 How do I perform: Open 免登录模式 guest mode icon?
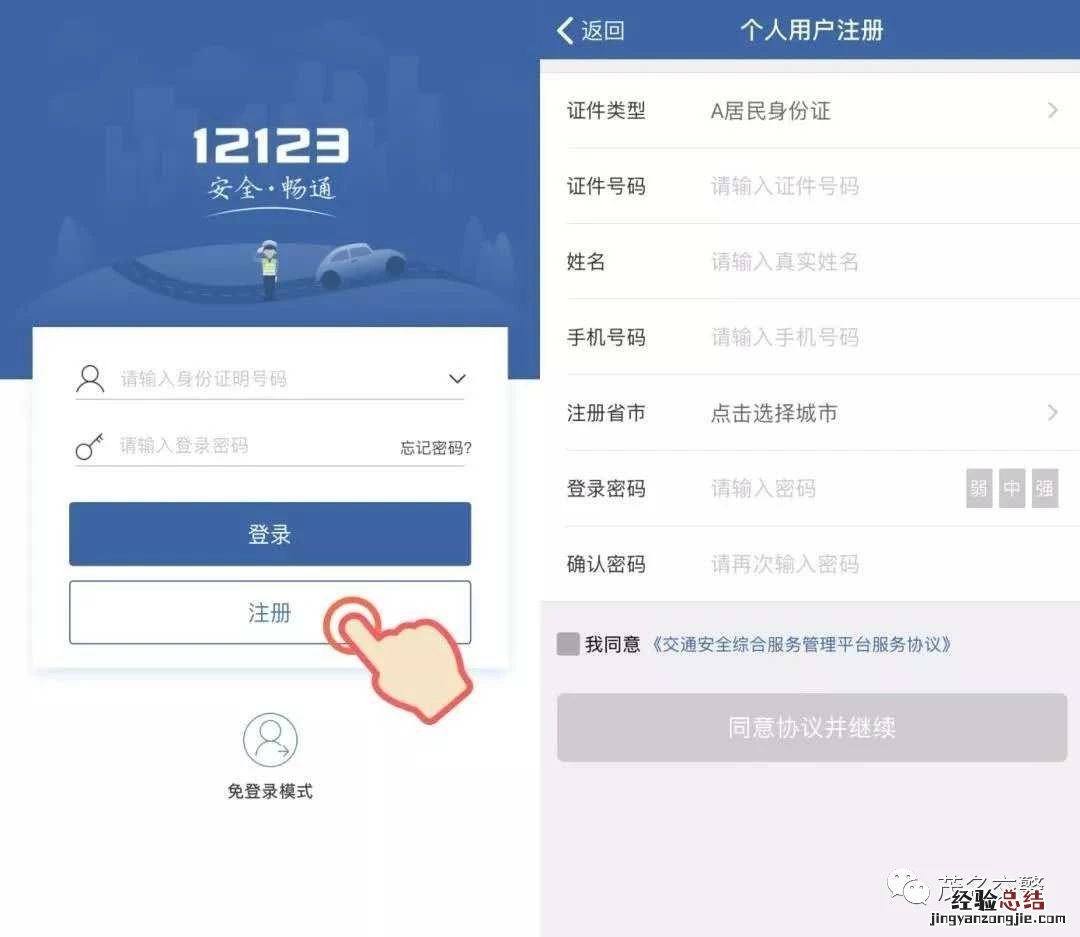270,740
